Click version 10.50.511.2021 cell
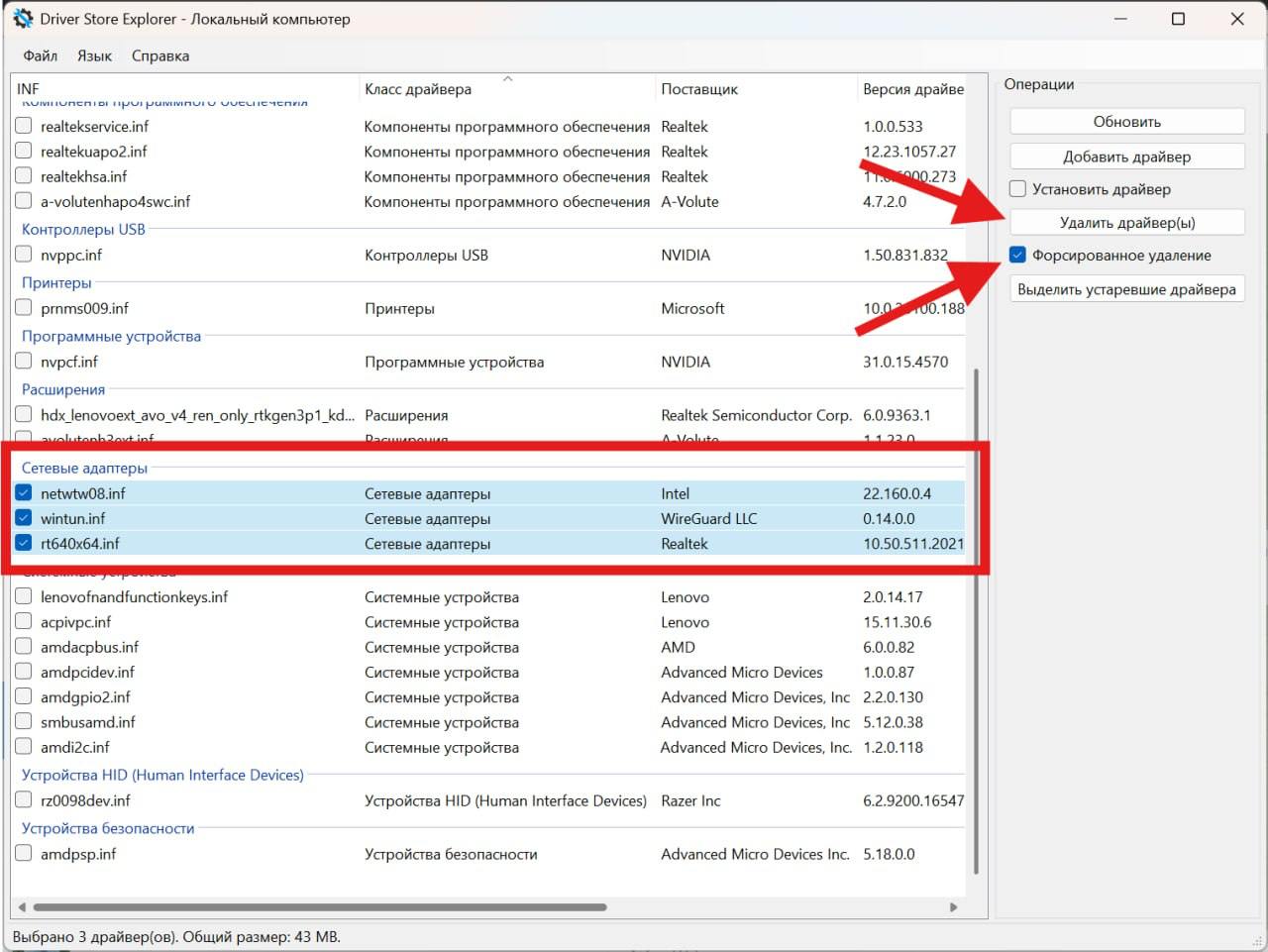The image size is (1268, 952). coord(913,543)
